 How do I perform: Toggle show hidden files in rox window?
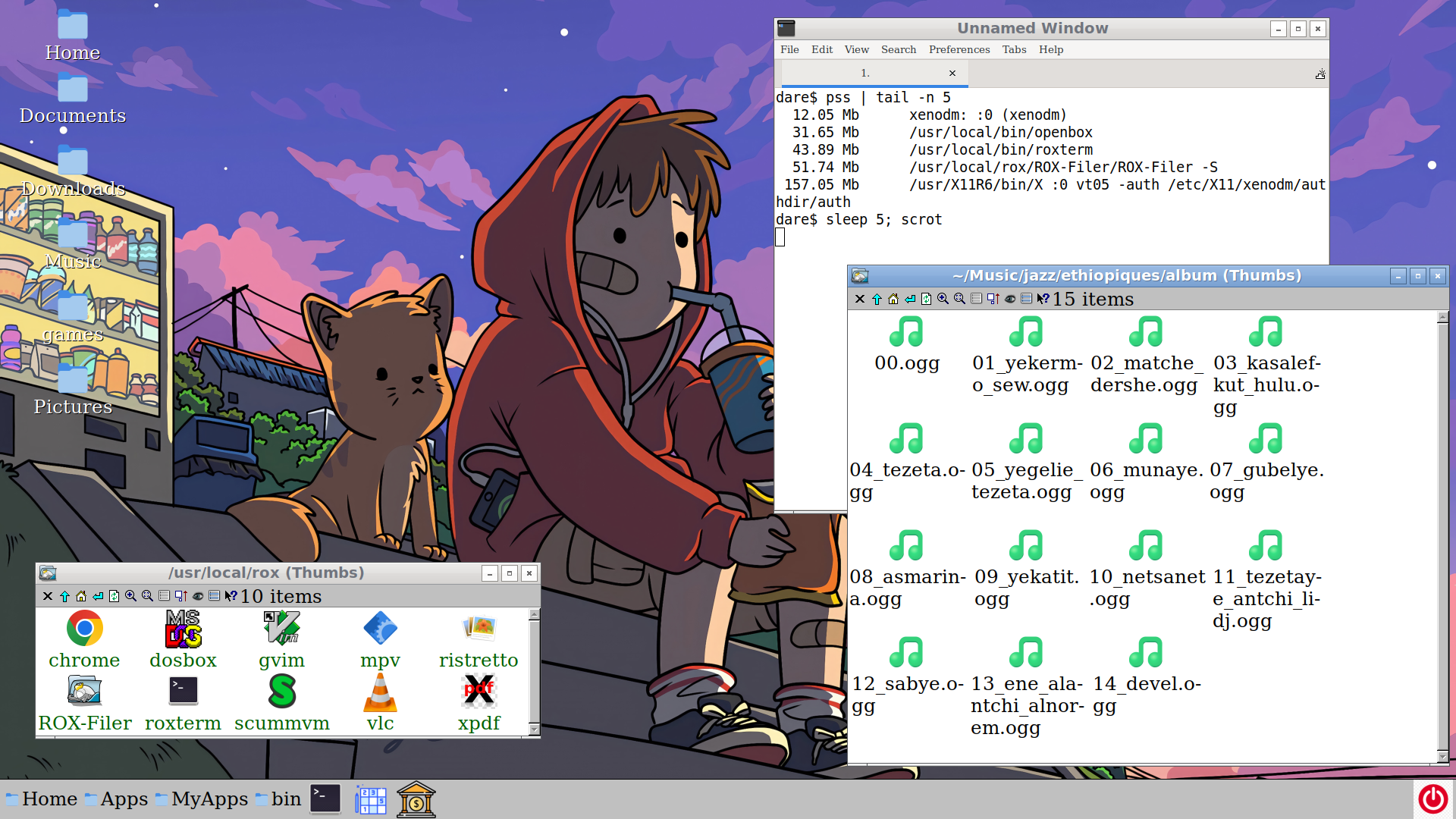click(197, 597)
